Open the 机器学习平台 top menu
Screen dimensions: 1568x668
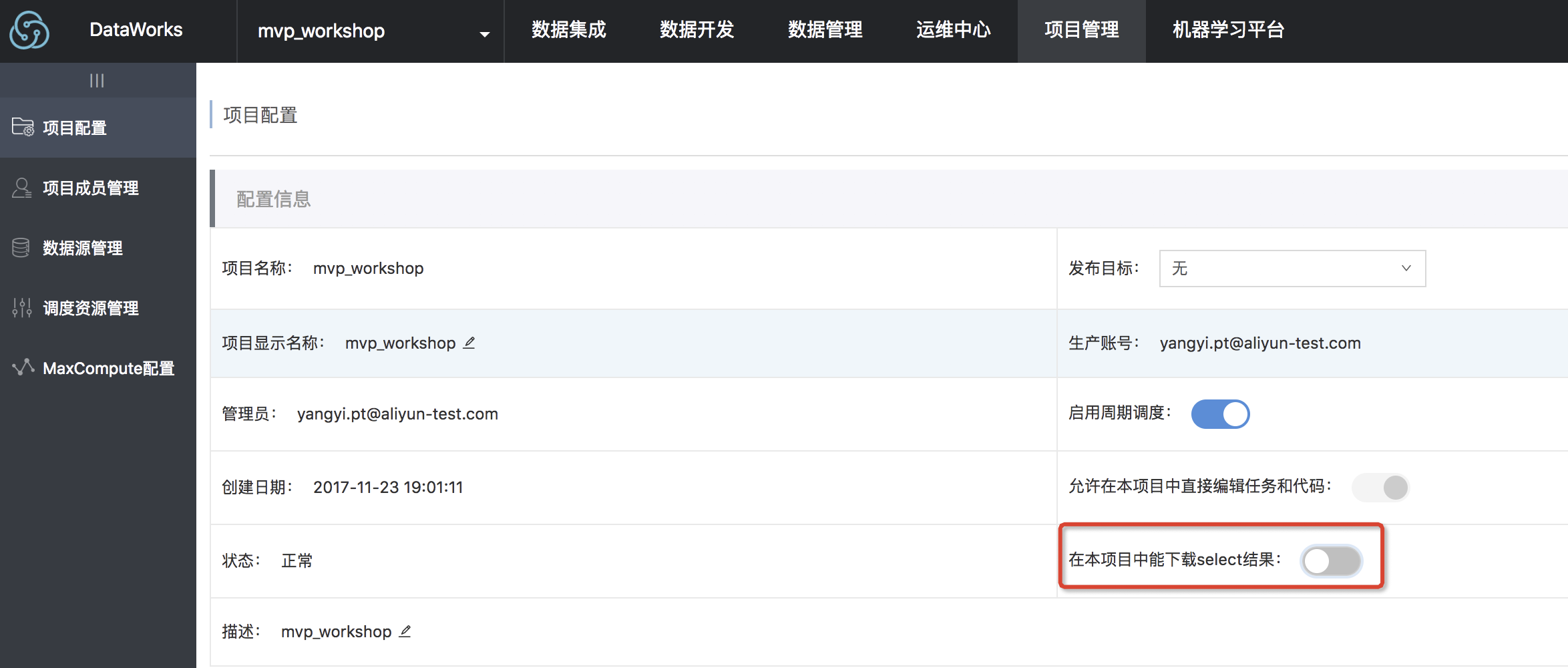[x=1228, y=30]
